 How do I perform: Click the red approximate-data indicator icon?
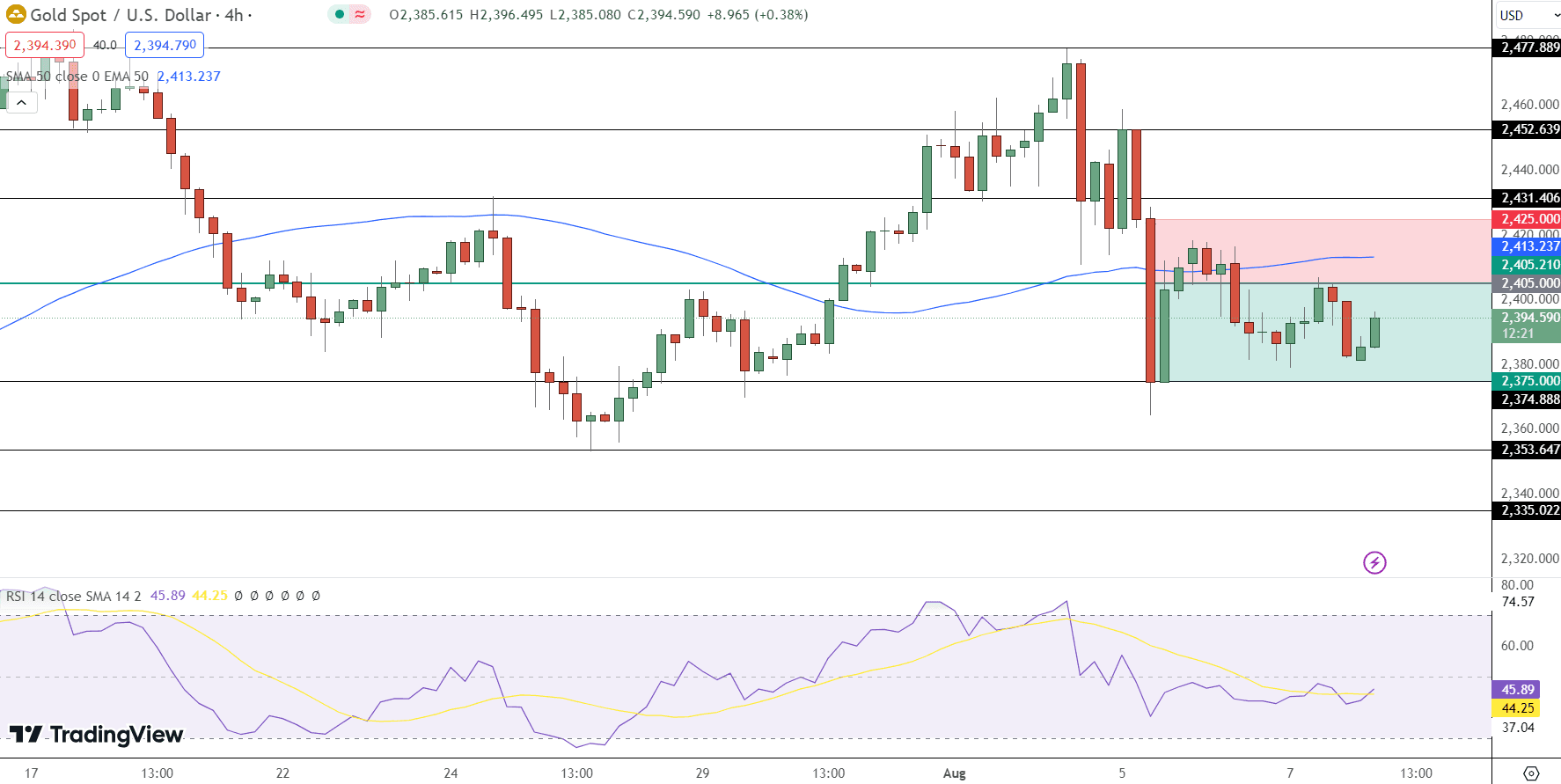[x=360, y=14]
